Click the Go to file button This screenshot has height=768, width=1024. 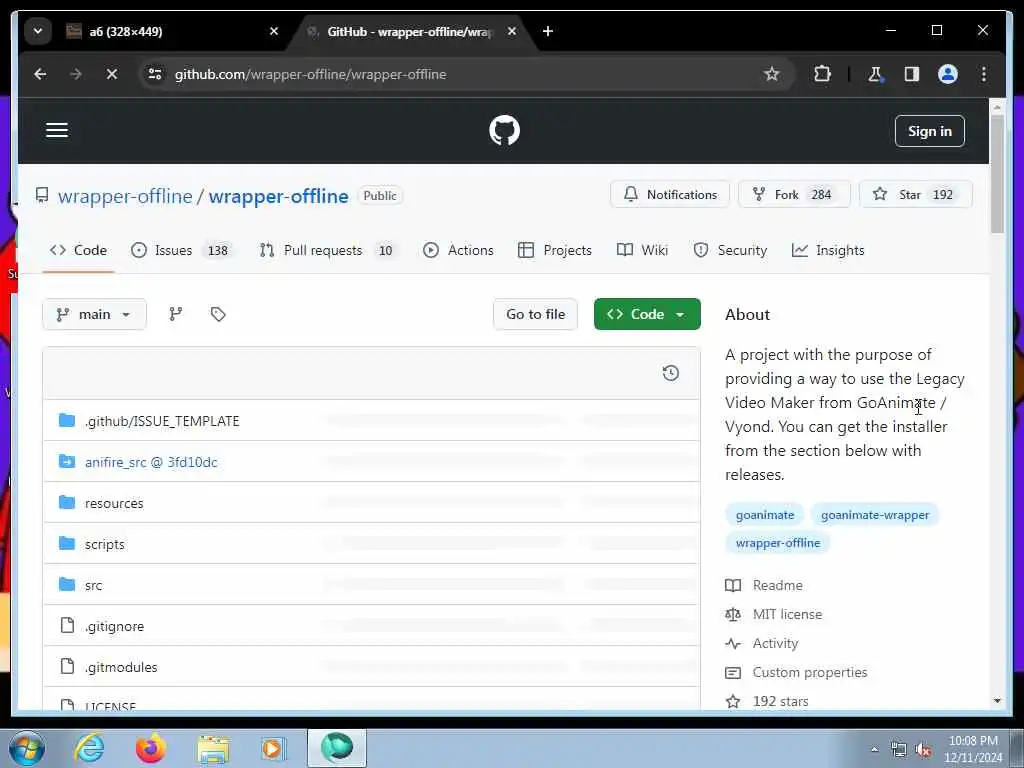point(536,314)
